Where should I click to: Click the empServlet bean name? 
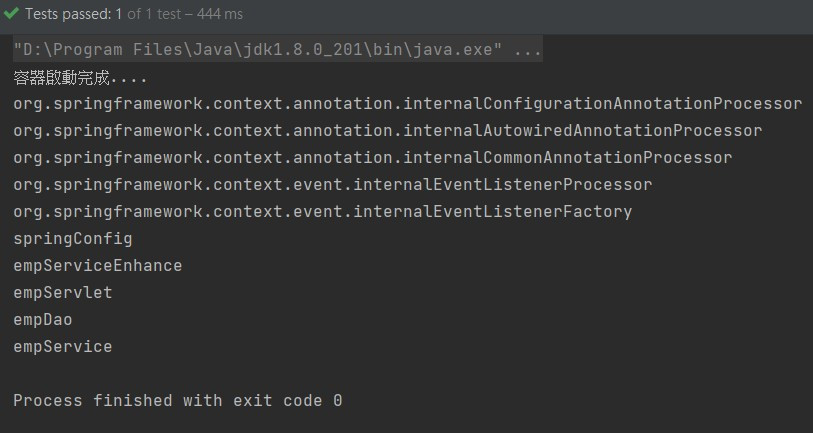(x=63, y=292)
